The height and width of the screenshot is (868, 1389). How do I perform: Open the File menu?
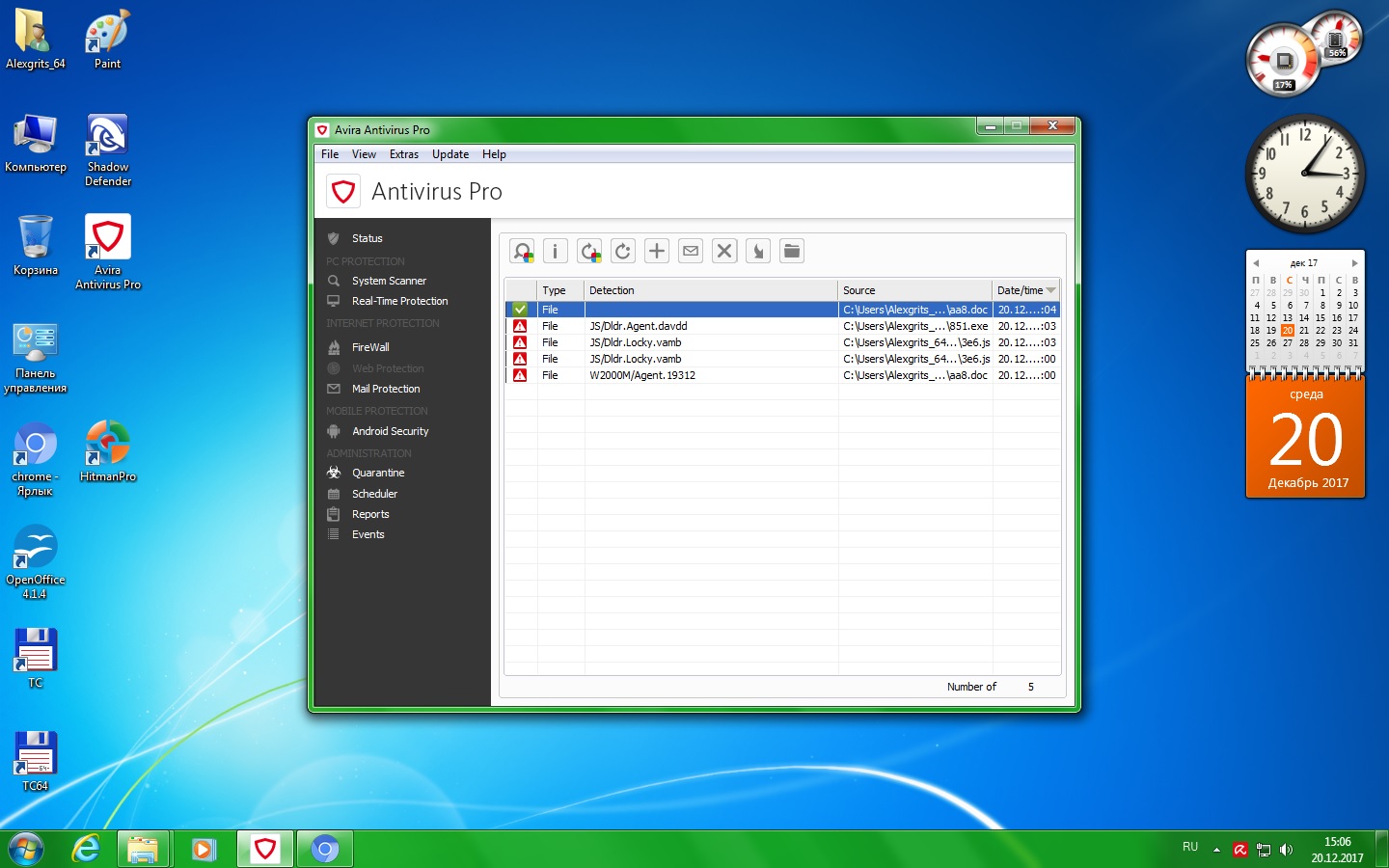point(330,154)
